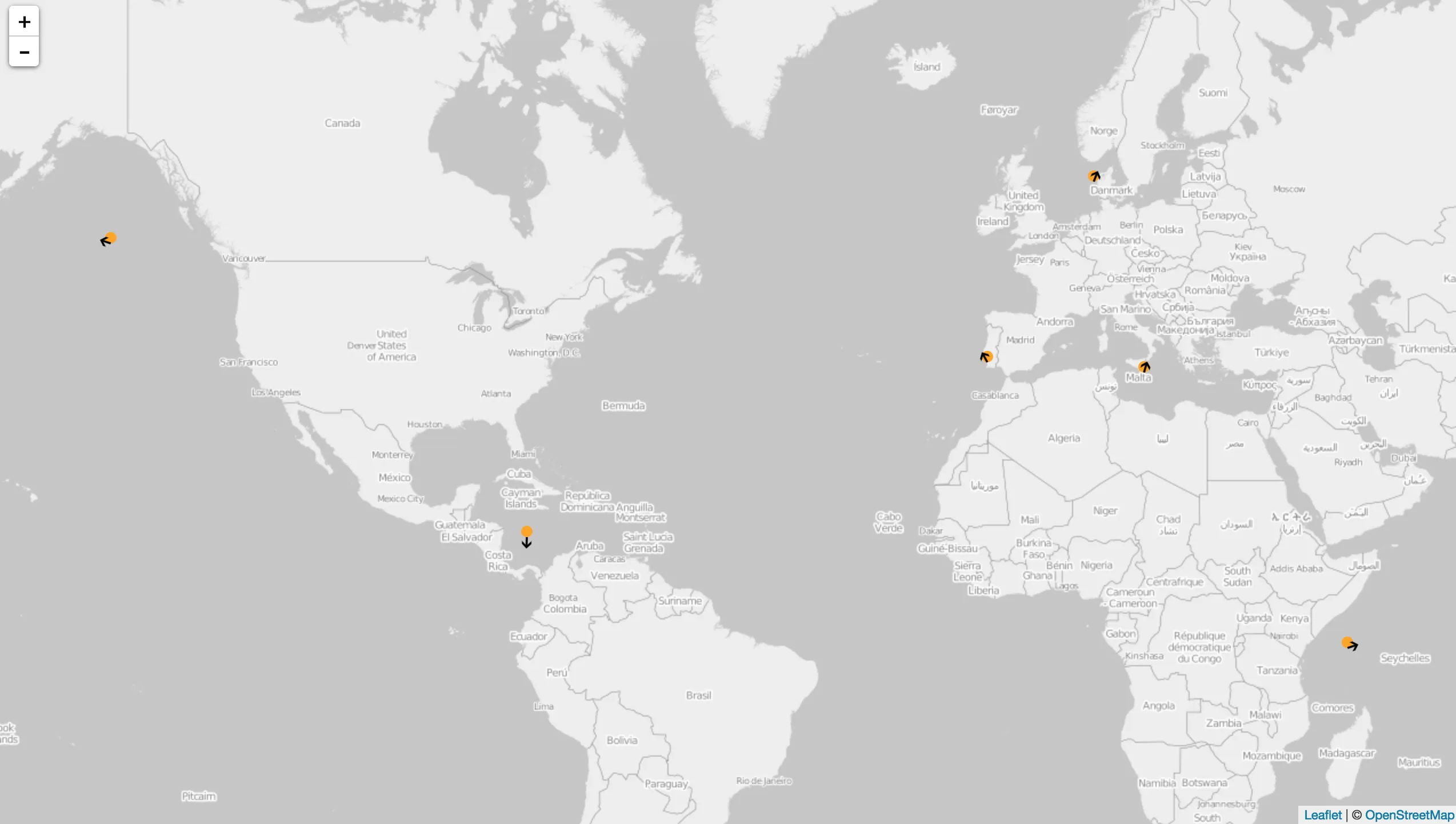The width and height of the screenshot is (1456, 824).
Task: Open the OpenStreetMap copyright link
Action: pos(1409,815)
